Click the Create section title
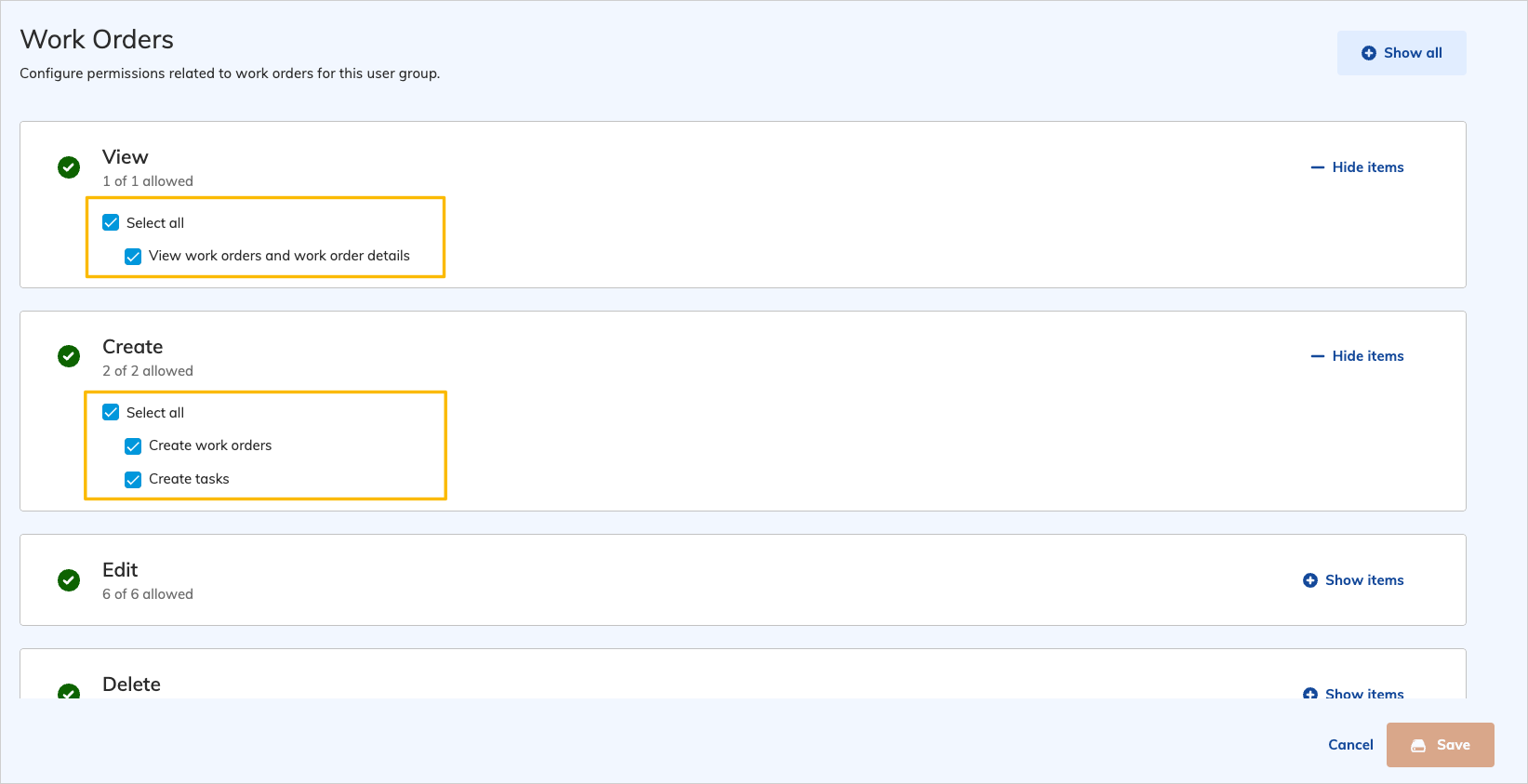The width and height of the screenshot is (1528, 784). (133, 347)
